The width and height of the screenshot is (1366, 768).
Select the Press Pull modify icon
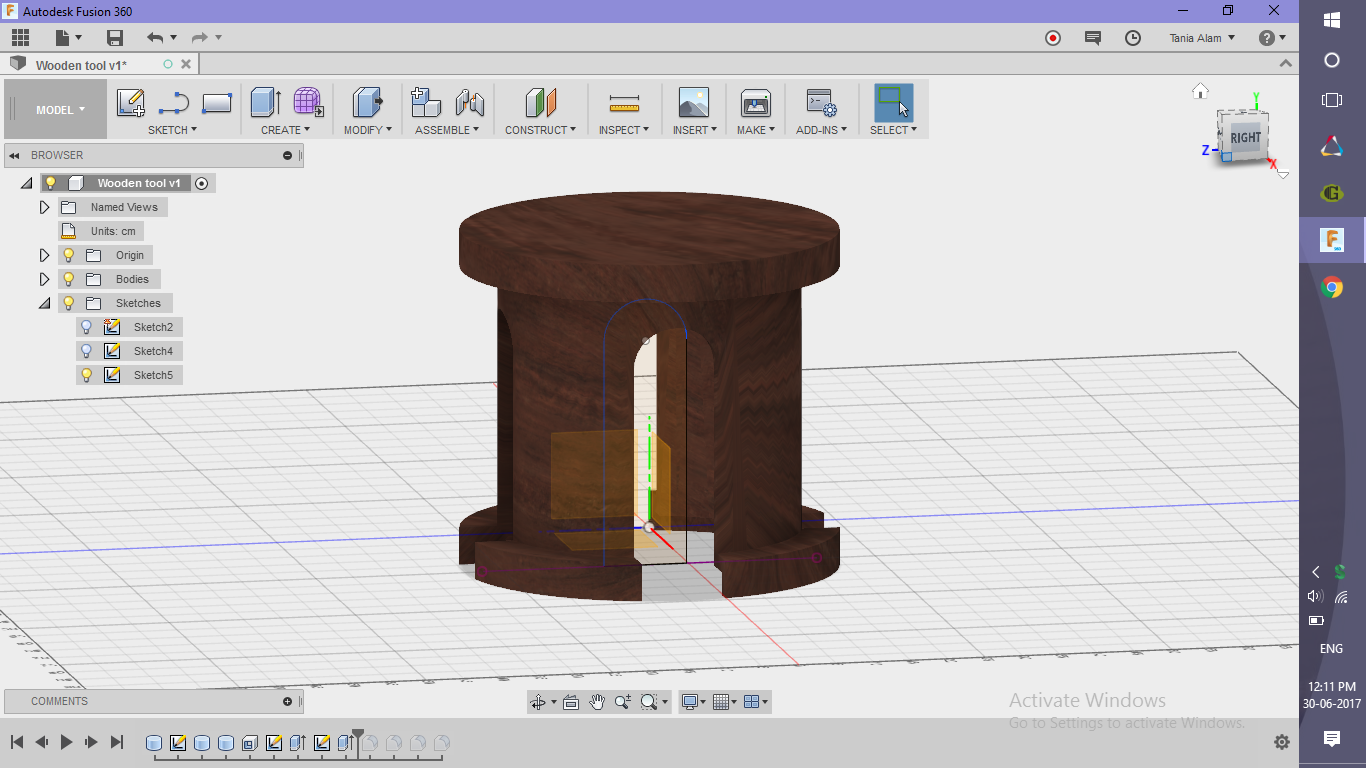coord(367,102)
